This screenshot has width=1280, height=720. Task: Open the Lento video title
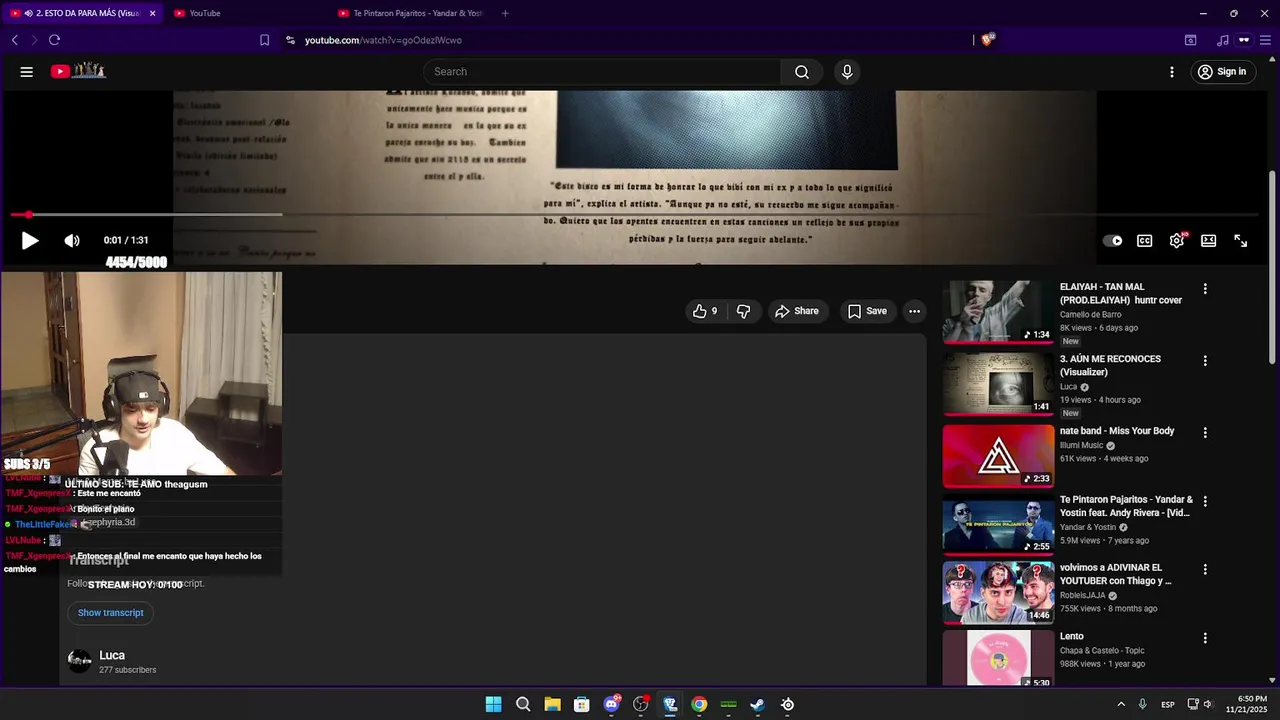point(1072,636)
